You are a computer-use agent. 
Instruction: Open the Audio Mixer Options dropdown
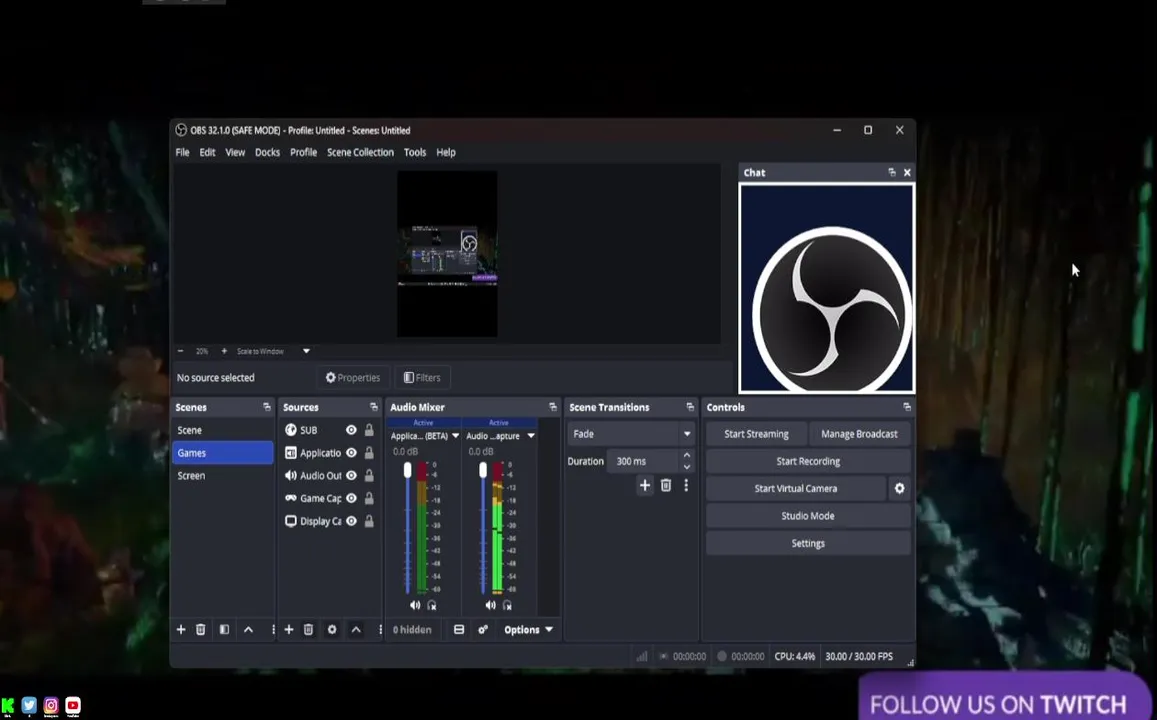click(528, 629)
